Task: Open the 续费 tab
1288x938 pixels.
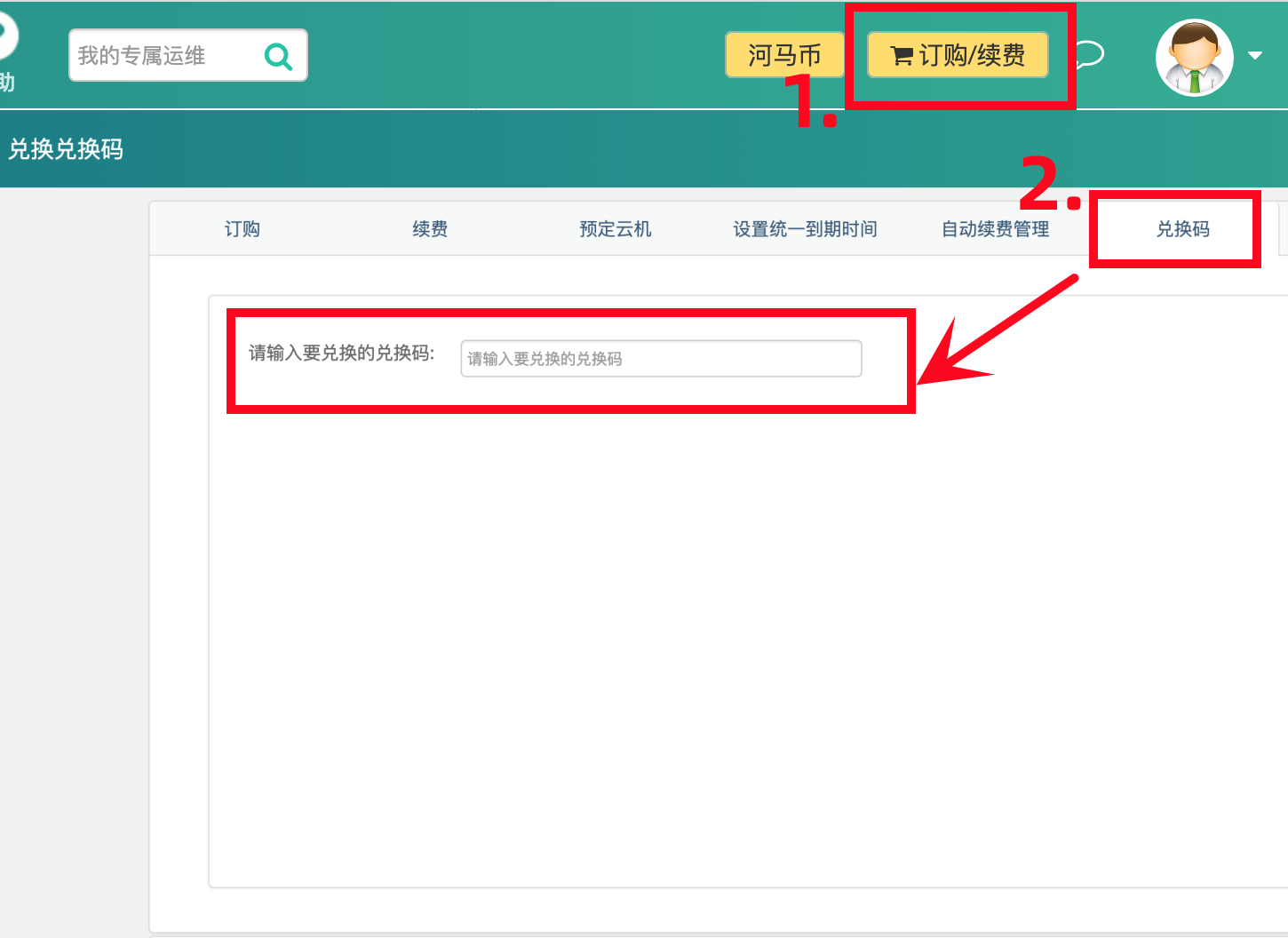Action: coord(430,229)
